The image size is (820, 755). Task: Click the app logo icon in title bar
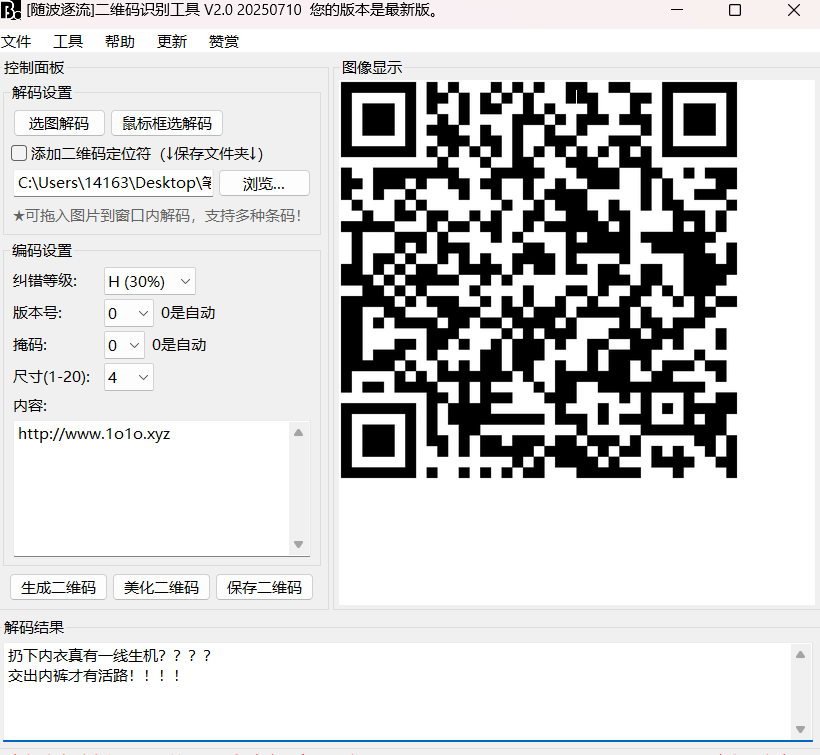[12, 11]
